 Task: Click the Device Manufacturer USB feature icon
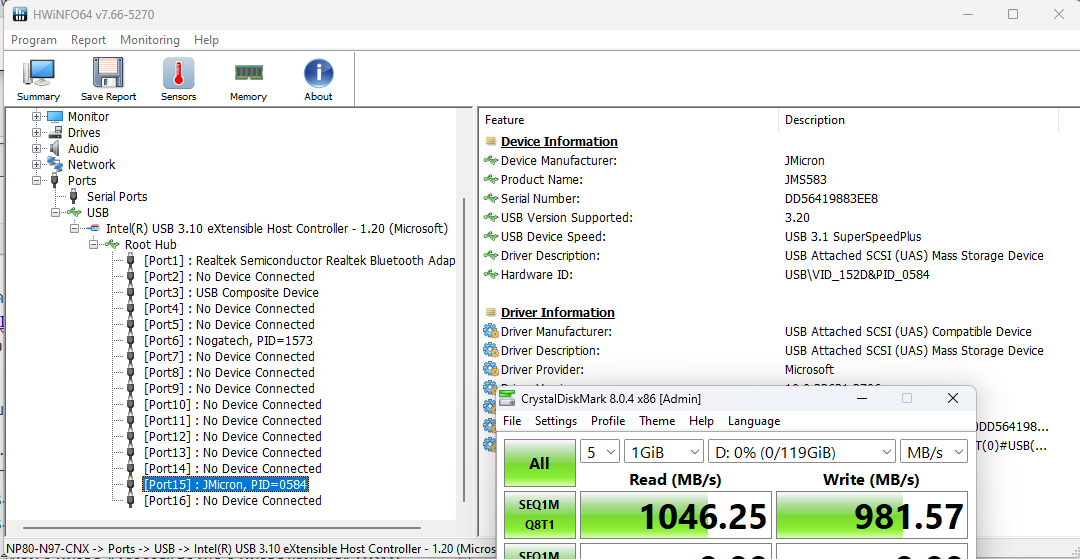(490, 160)
